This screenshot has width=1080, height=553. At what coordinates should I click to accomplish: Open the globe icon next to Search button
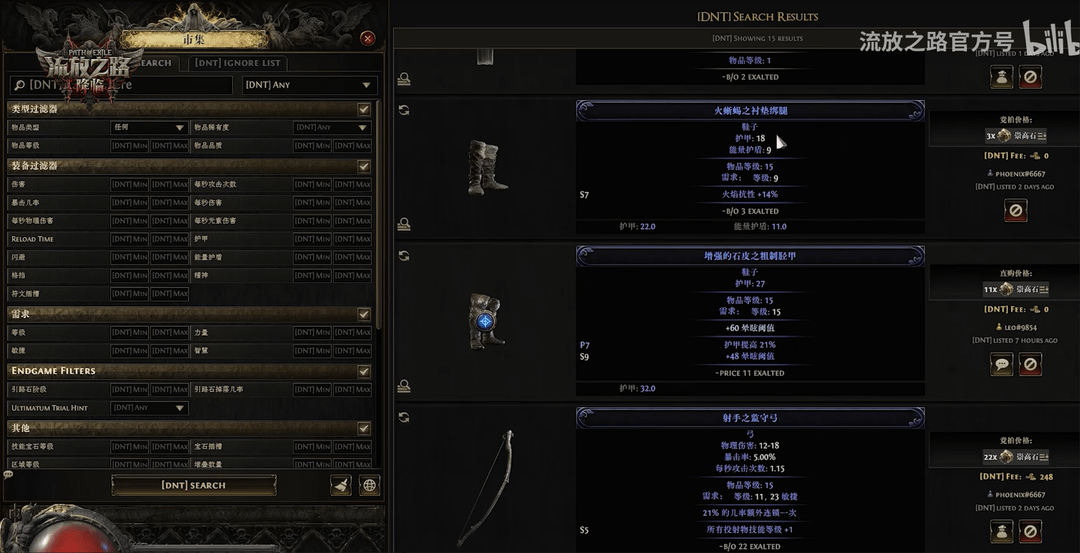click(x=369, y=485)
